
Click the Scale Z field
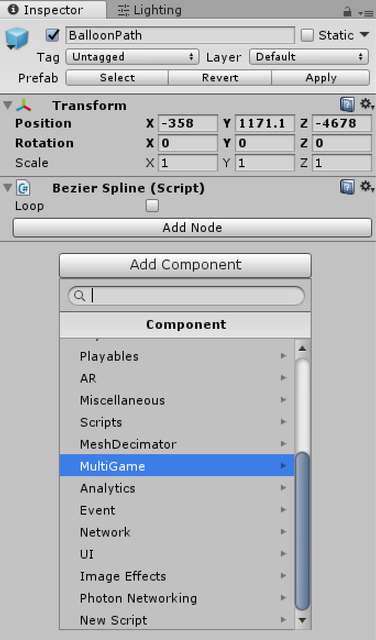(342, 163)
